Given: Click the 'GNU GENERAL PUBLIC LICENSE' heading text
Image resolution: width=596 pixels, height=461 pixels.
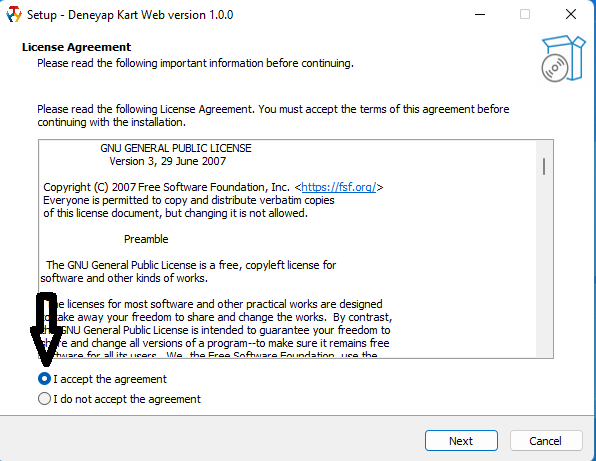Looking at the screenshot, I should (176, 148).
